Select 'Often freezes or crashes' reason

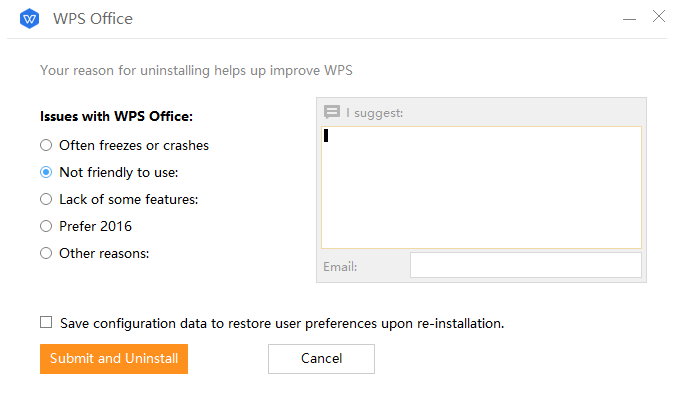[x=46, y=145]
